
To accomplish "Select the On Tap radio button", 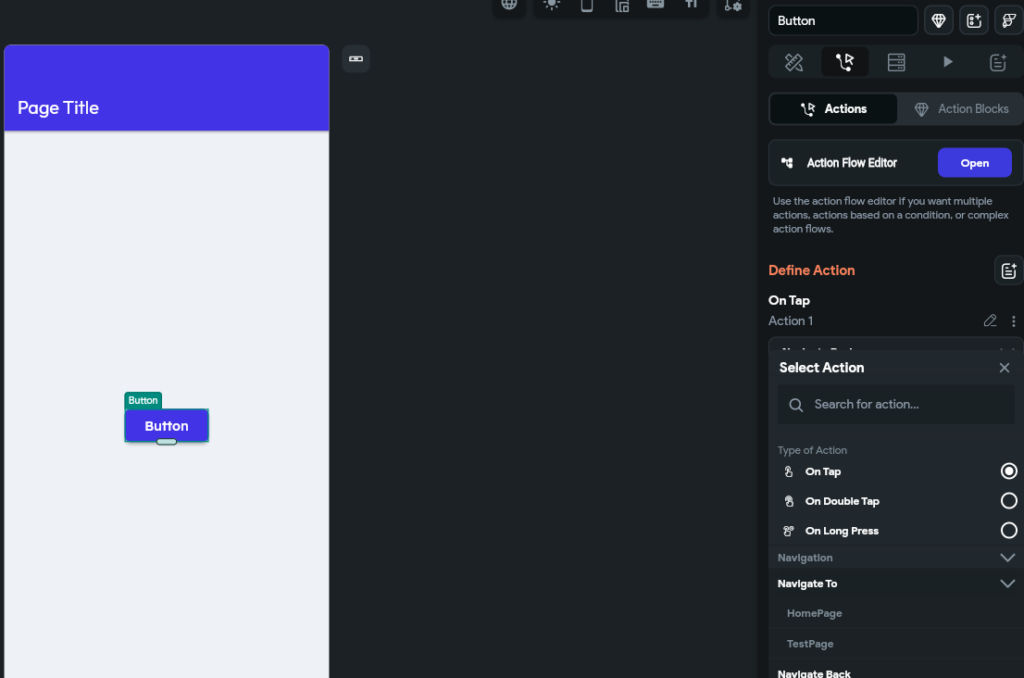I will coord(1008,471).
